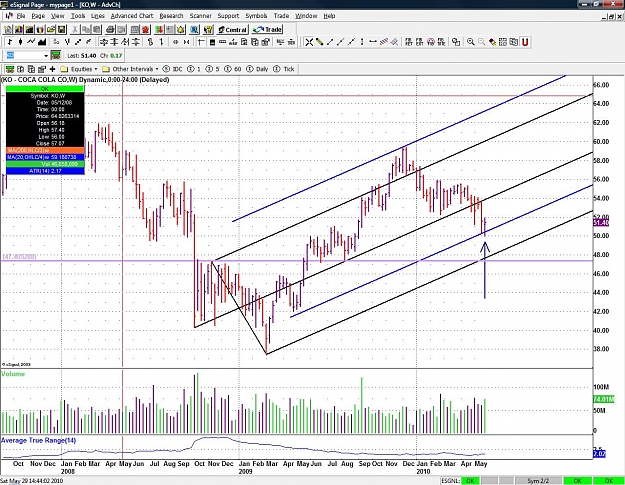Click the highlighter marker icon

pos(493,42)
